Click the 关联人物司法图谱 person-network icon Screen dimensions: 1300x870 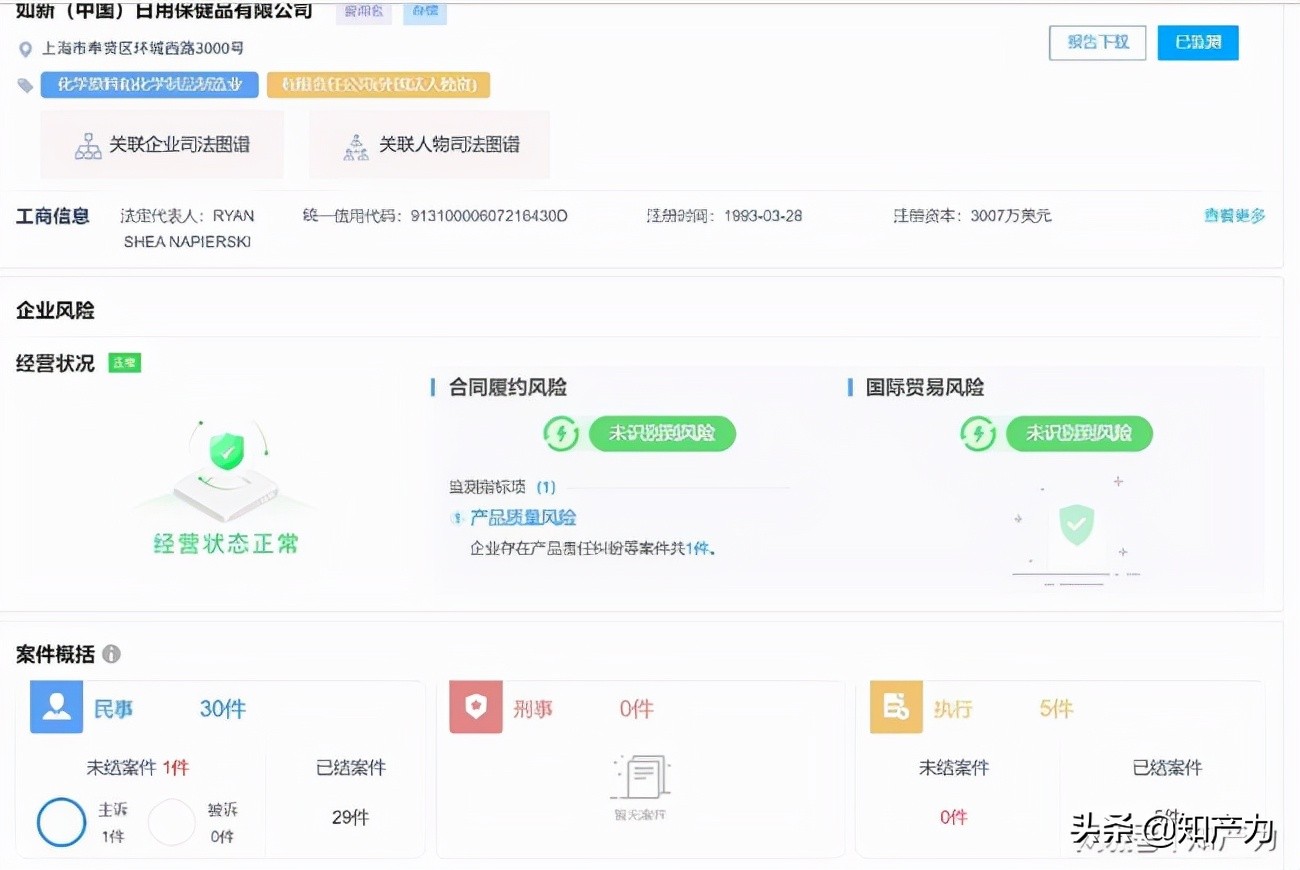(x=356, y=144)
